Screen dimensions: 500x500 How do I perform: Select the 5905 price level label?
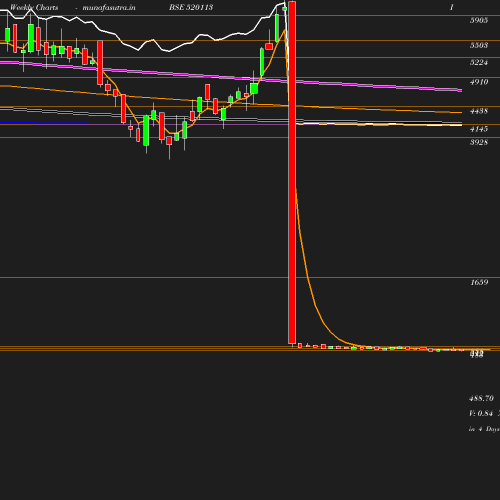click(x=479, y=20)
